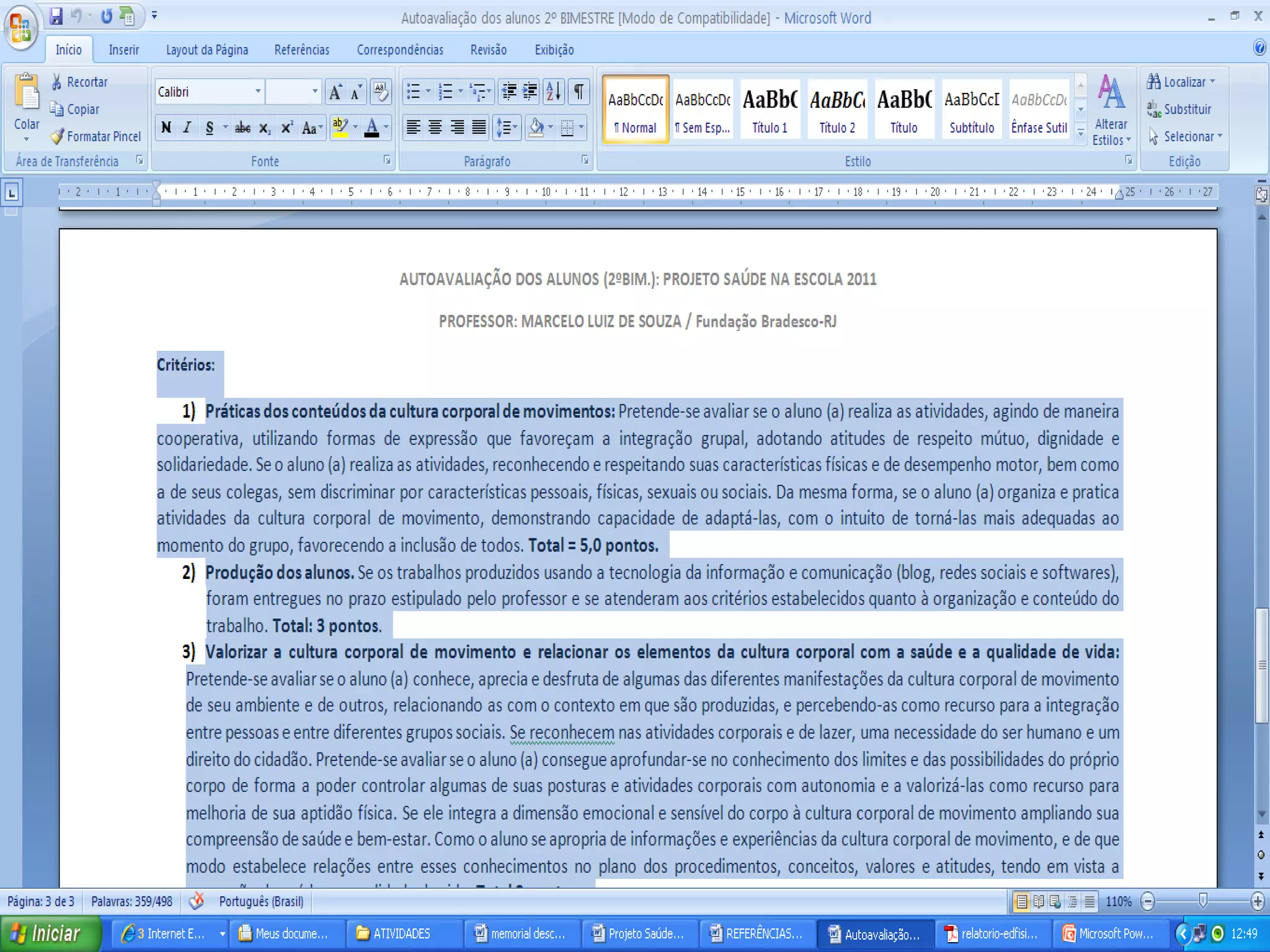
Task: Apply the Título 1 style thumbnail
Action: (x=770, y=109)
